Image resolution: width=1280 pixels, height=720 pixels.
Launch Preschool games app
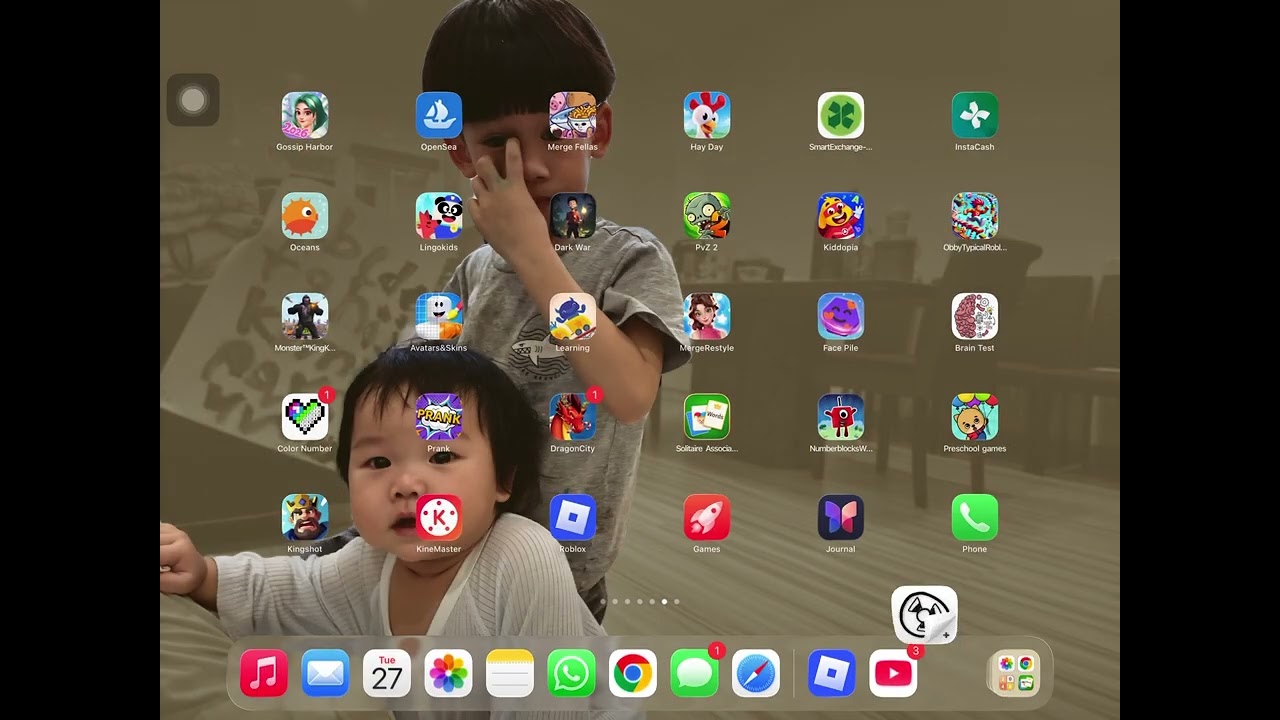[x=975, y=417]
